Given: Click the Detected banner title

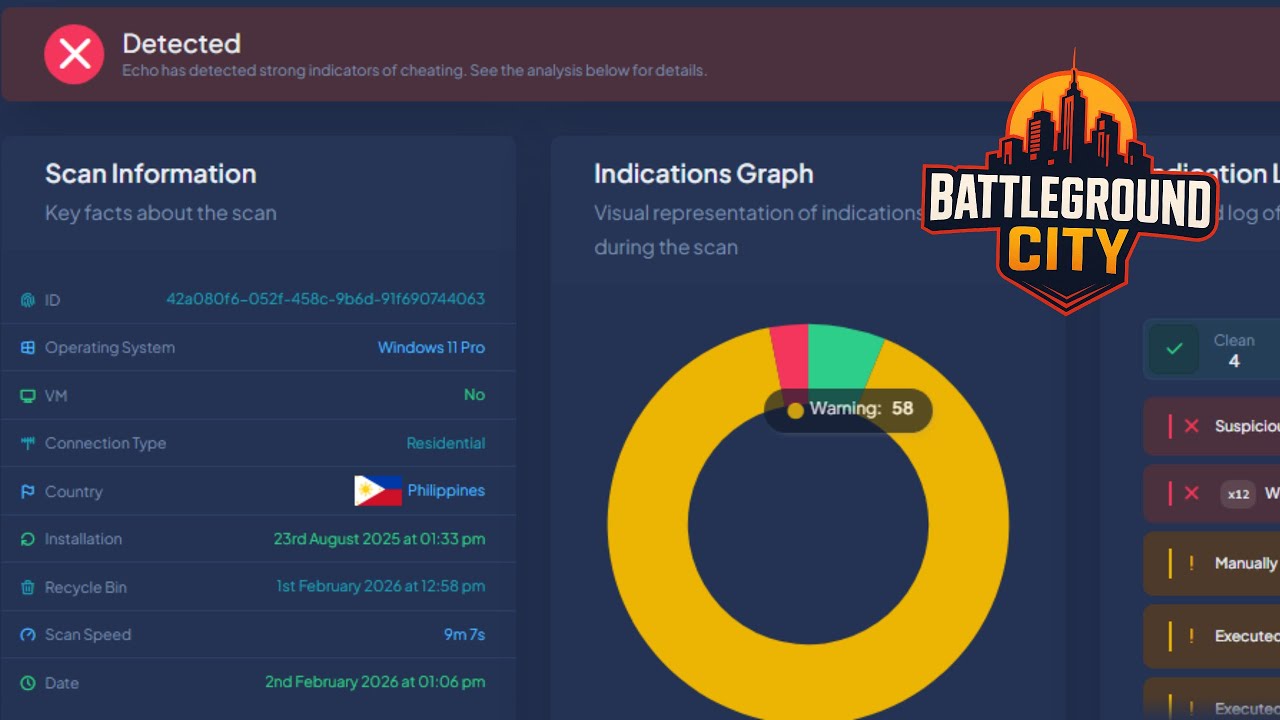Looking at the screenshot, I should 181,43.
